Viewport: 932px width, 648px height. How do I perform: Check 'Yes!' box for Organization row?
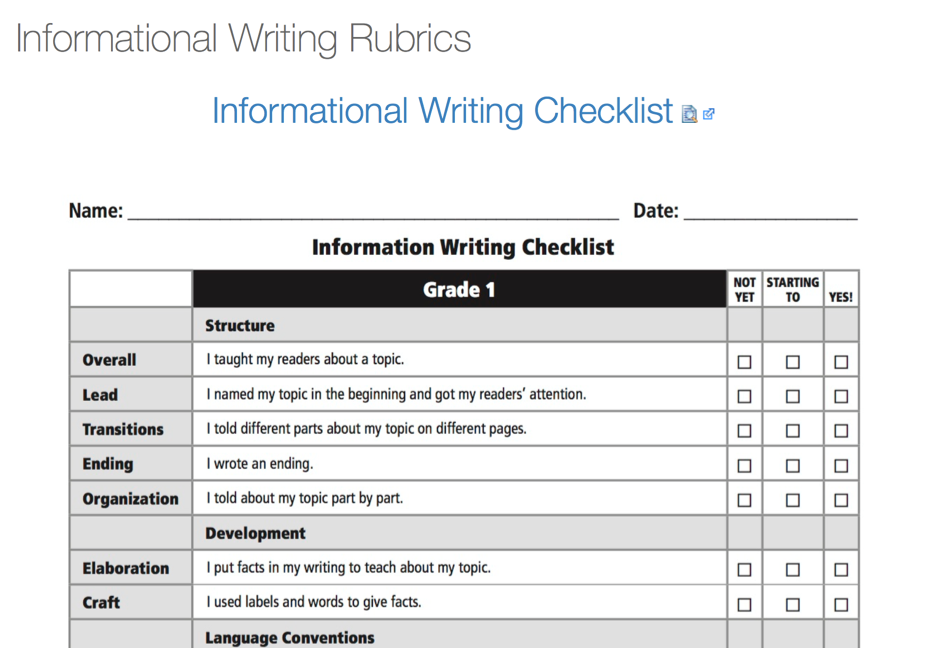841,500
